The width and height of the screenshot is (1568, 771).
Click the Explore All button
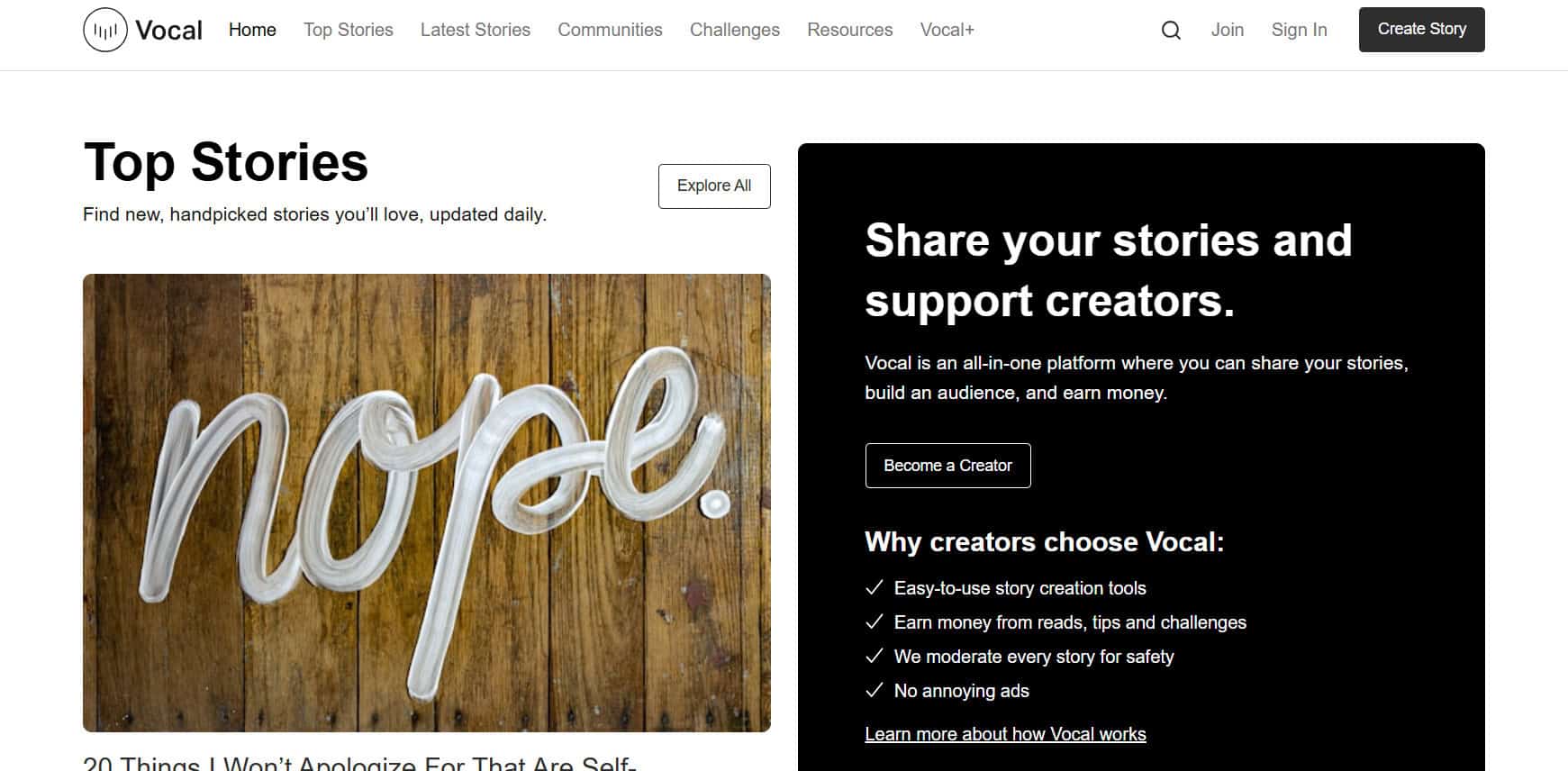point(714,186)
